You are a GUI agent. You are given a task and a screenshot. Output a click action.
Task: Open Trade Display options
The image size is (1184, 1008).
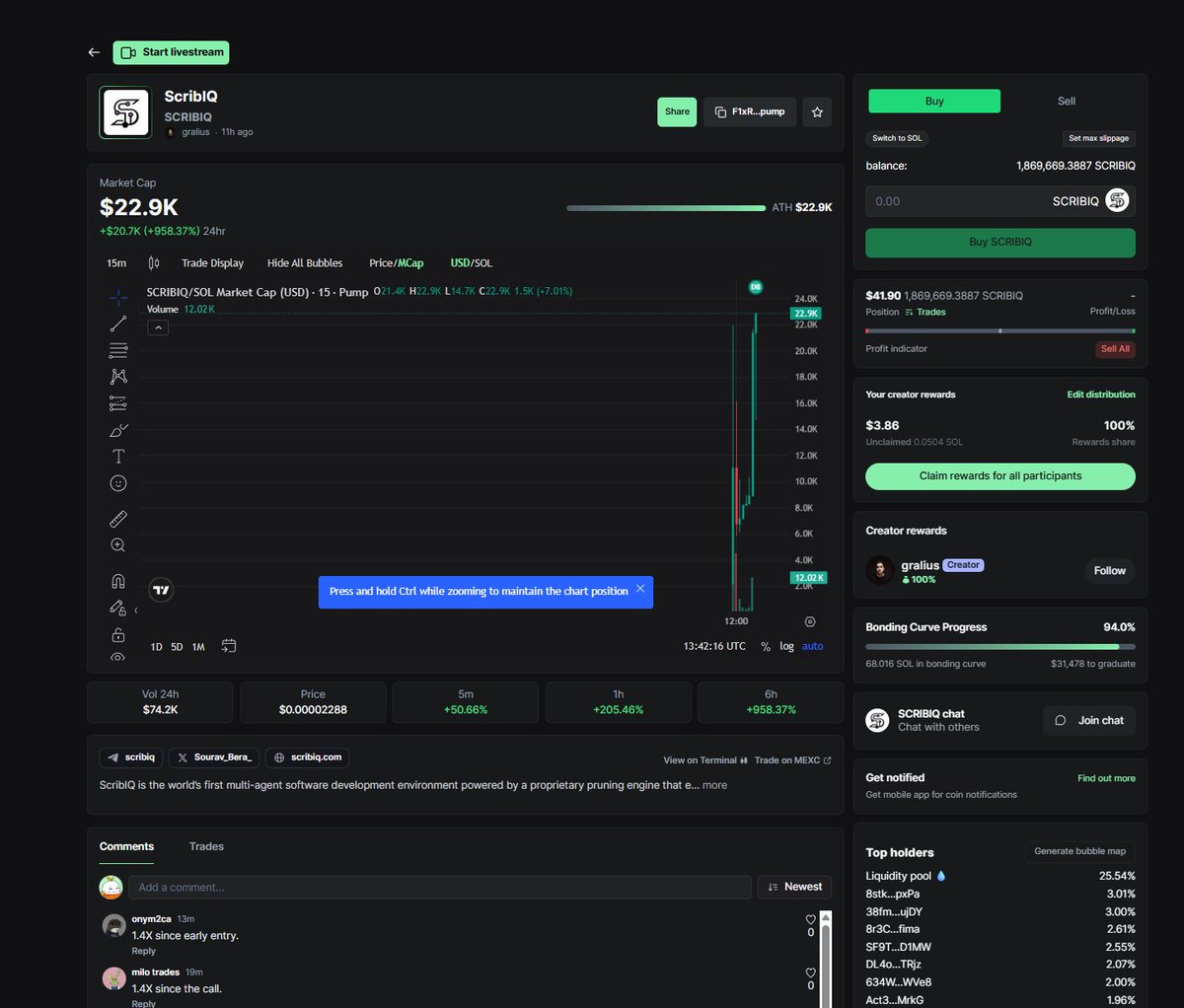click(212, 263)
